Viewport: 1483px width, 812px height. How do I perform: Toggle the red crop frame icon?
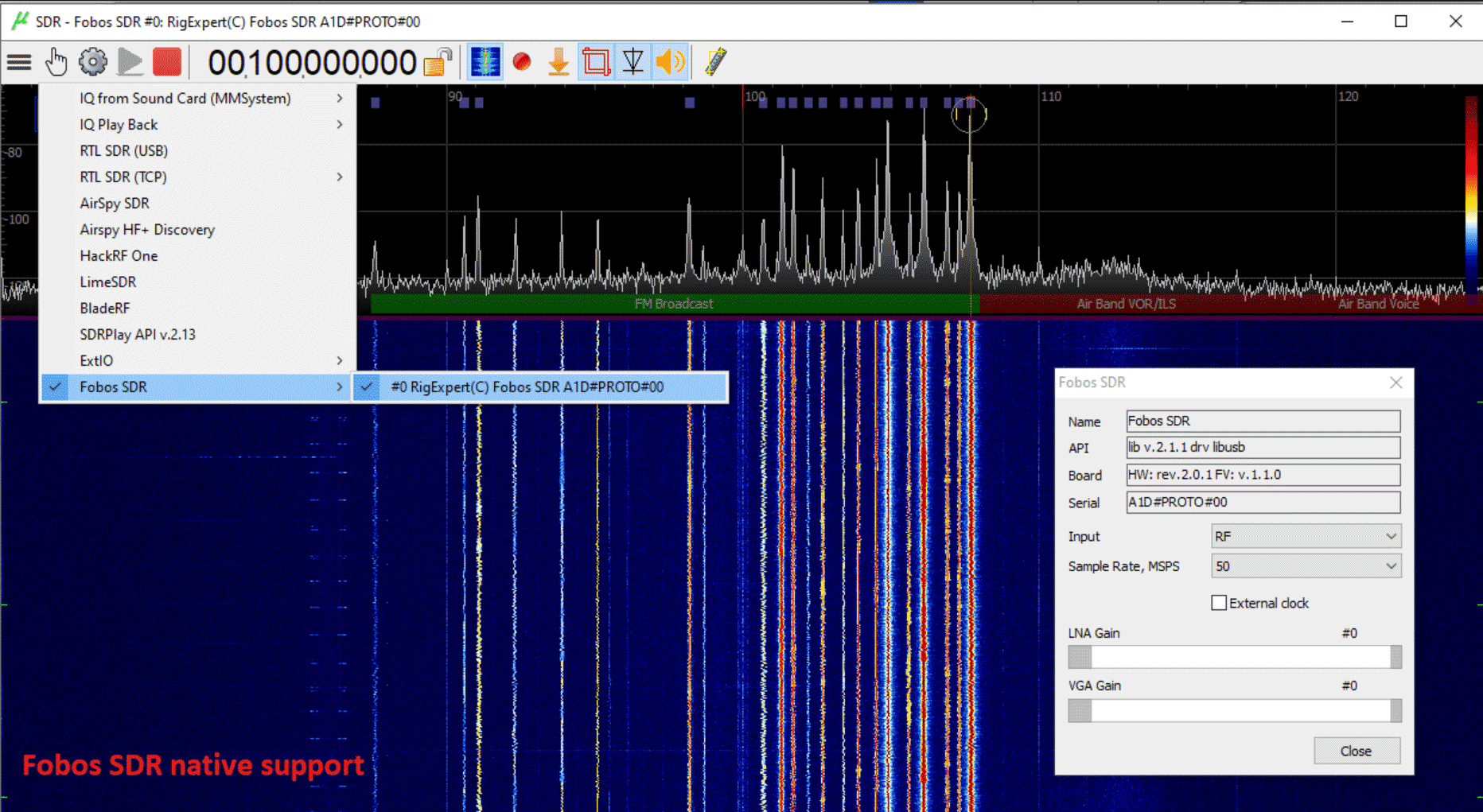(596, 62)
